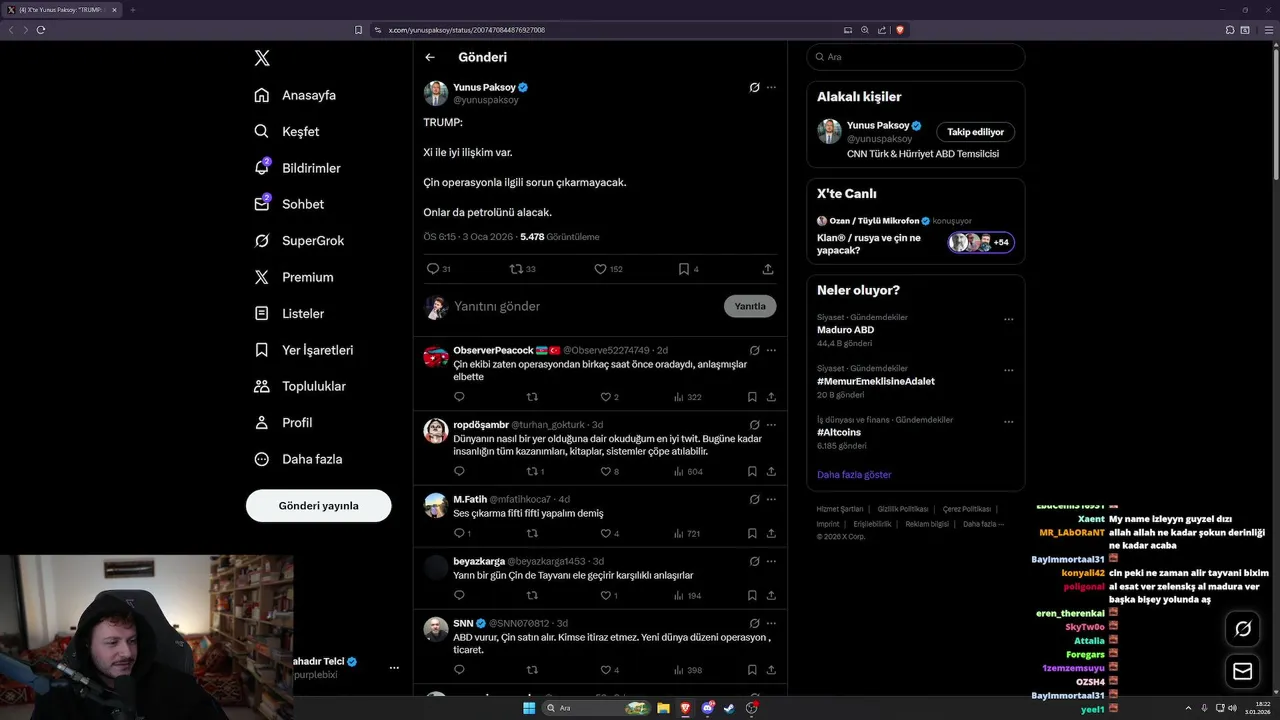Click the Yanıtla button
1280x720 pixels.
(750, 306)
